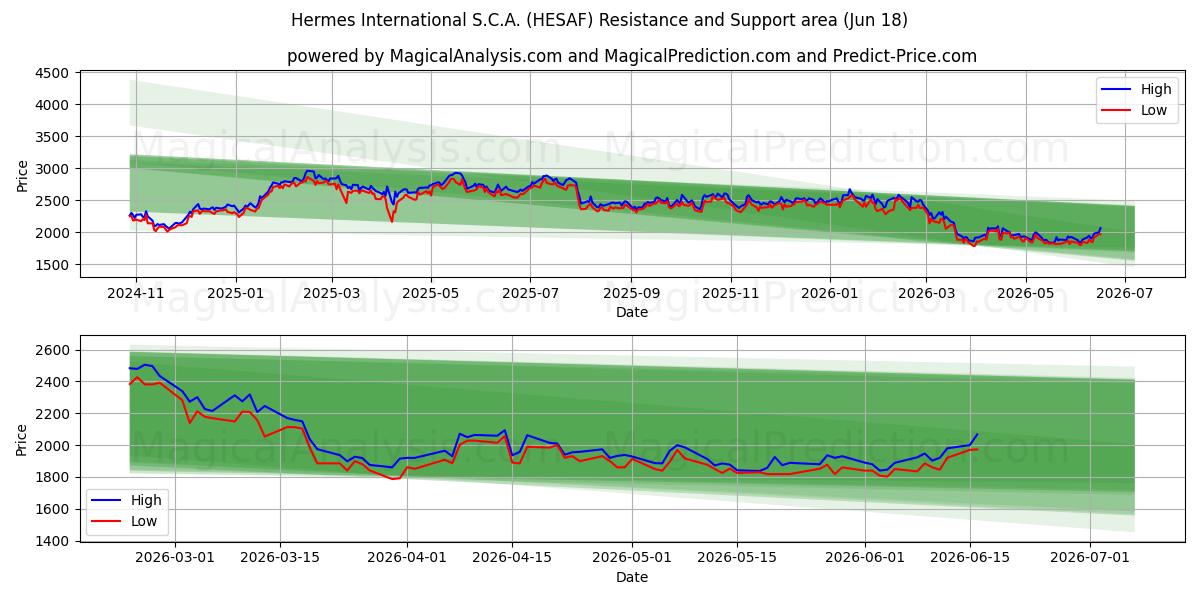
Task: Click the upper chart date tick 2025-09
Action: coord(631,294)
